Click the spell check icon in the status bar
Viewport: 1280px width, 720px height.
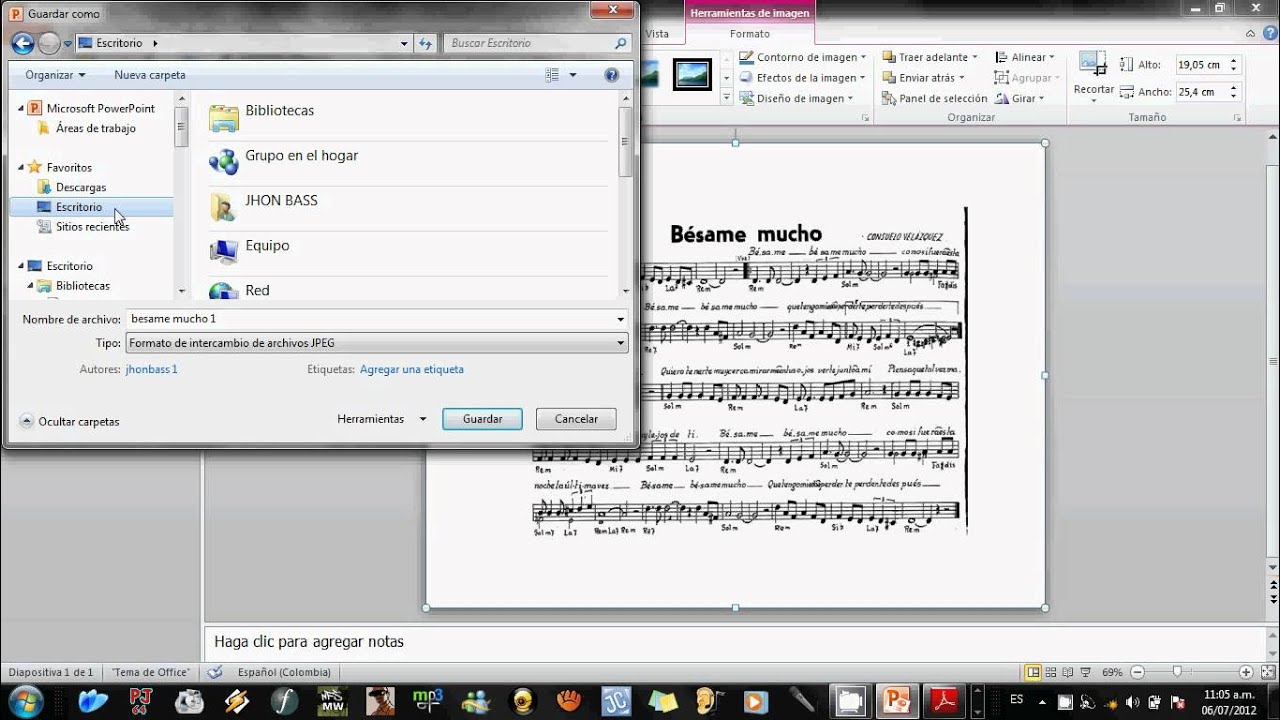pyautogui.click(x=215, y=672)
